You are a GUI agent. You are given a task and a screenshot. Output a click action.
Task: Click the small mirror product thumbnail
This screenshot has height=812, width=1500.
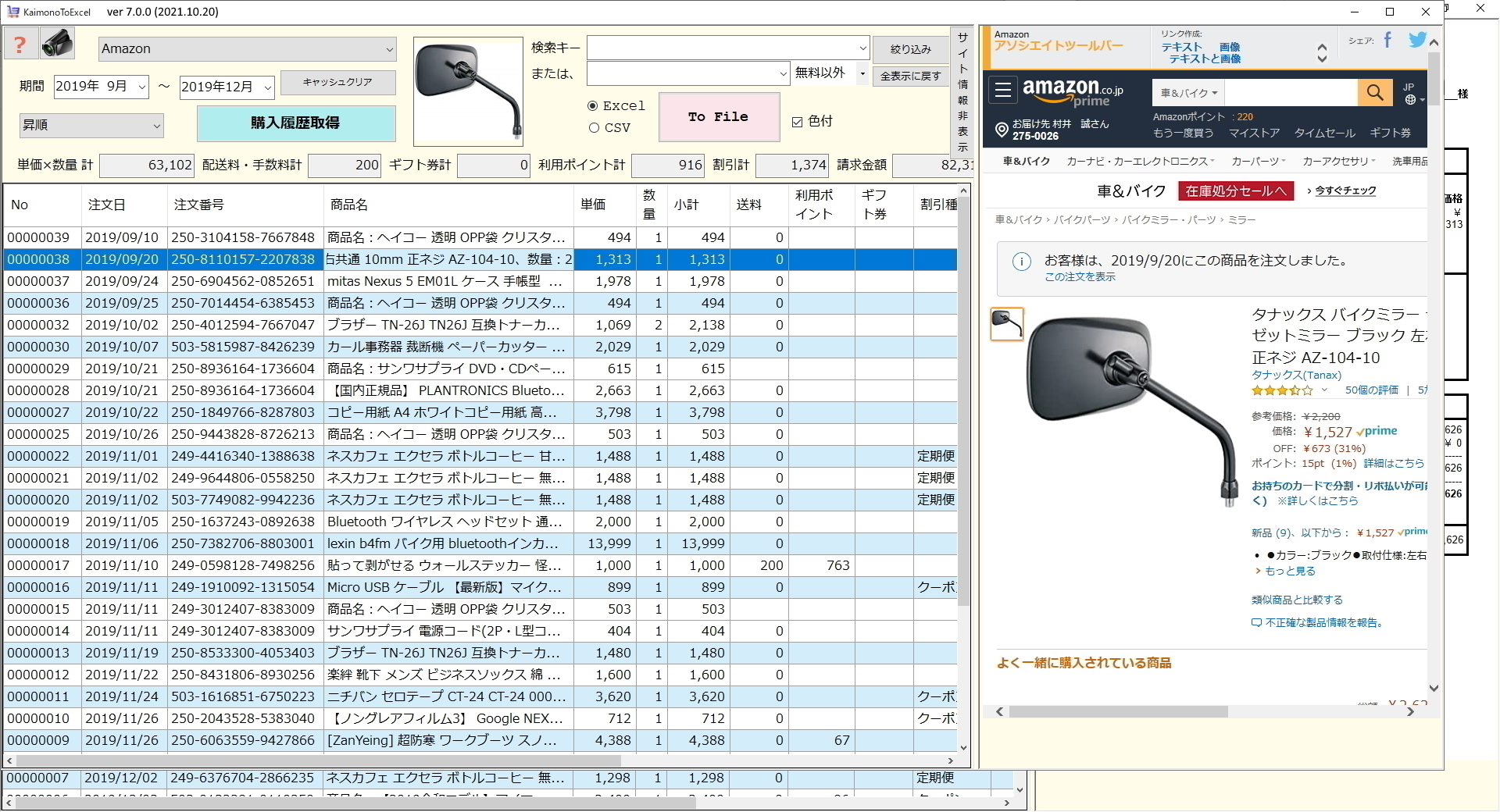click(x=1006, y=323)
